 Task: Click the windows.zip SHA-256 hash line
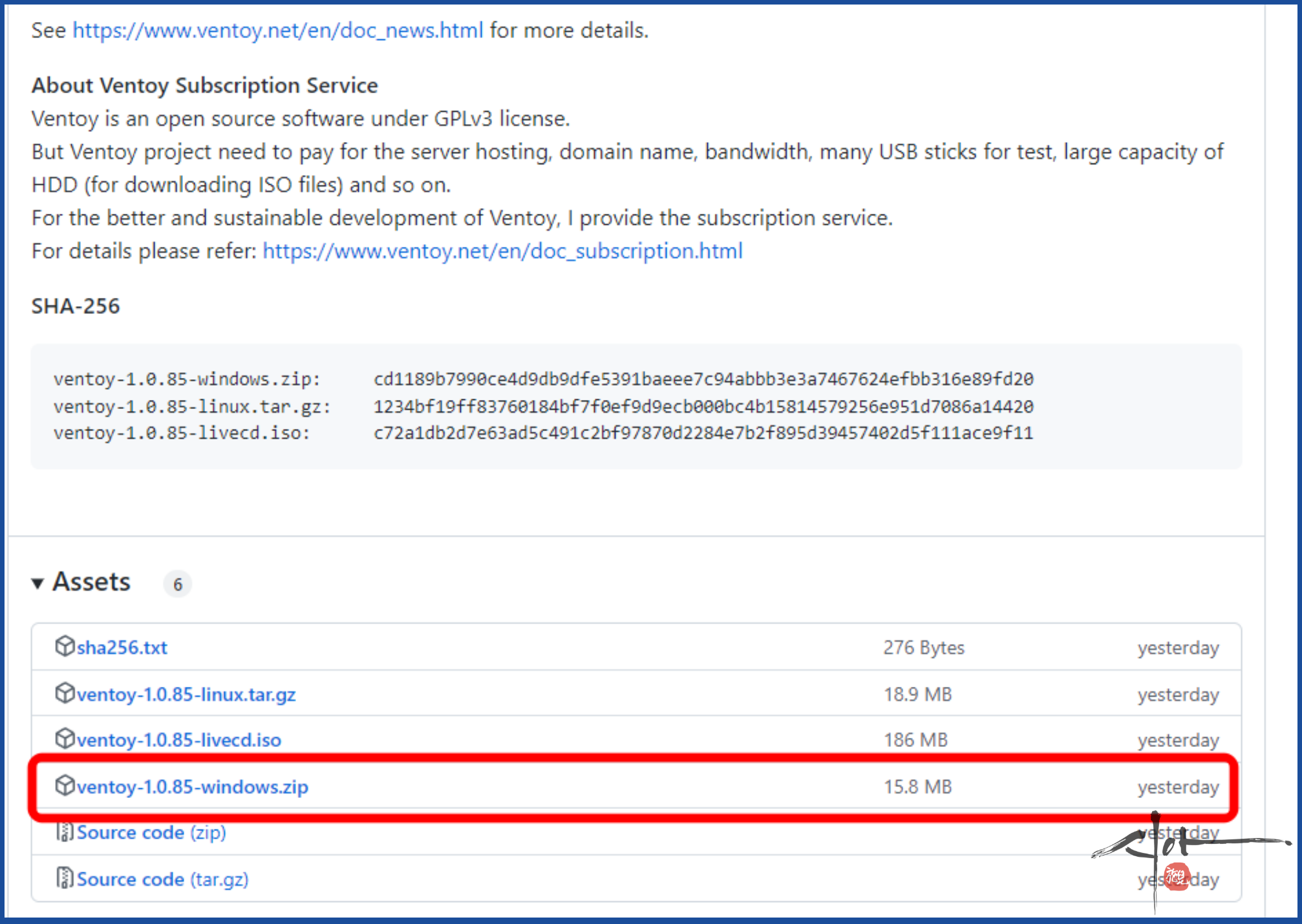click(703, 379)
